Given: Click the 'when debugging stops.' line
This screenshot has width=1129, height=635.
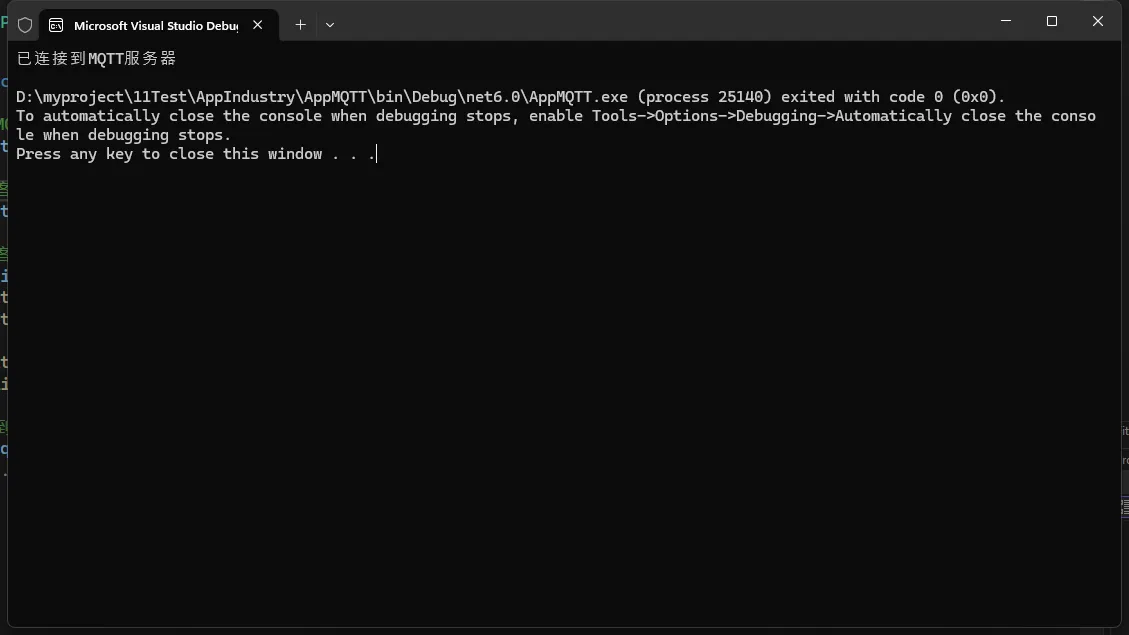Looking at the screenshot, I should 136,135.
